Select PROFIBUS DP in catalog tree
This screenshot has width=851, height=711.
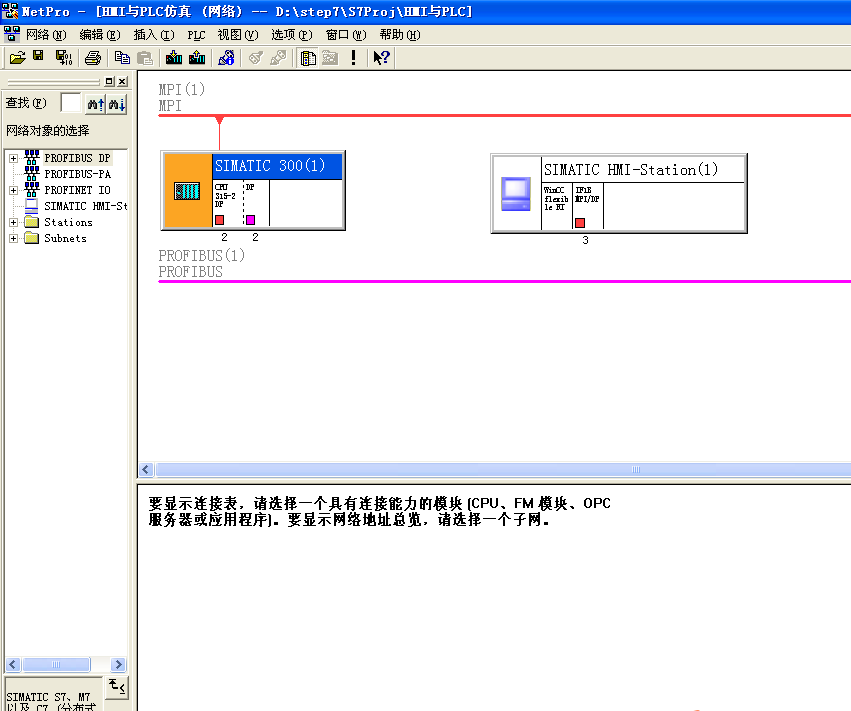point(78,158)
